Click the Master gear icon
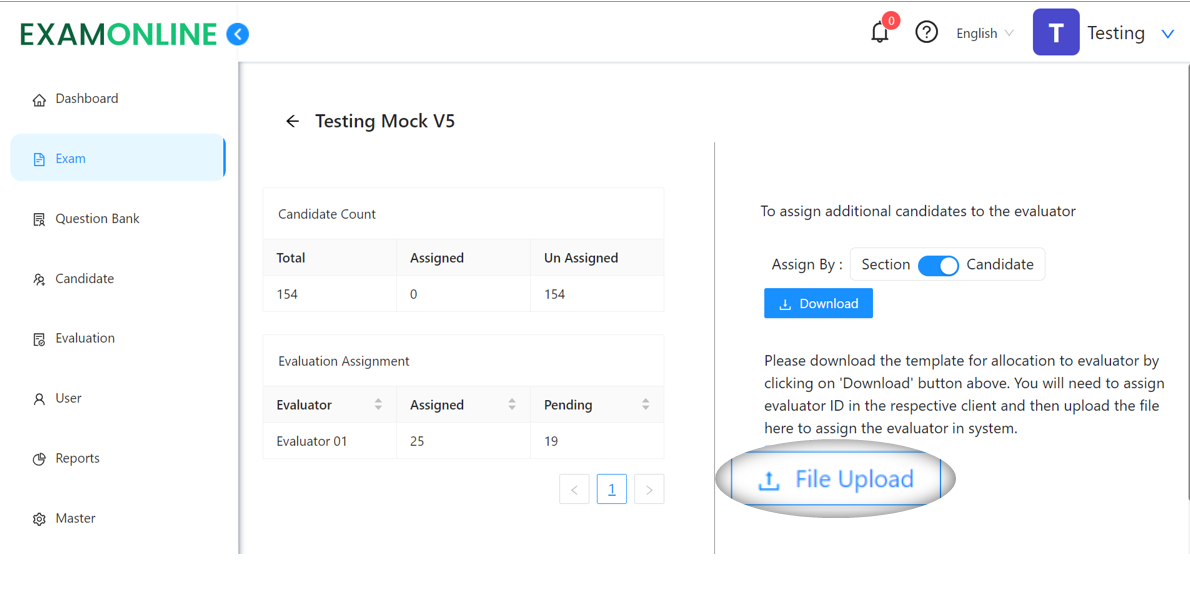The image size is (1190, 592). point(39,519)
